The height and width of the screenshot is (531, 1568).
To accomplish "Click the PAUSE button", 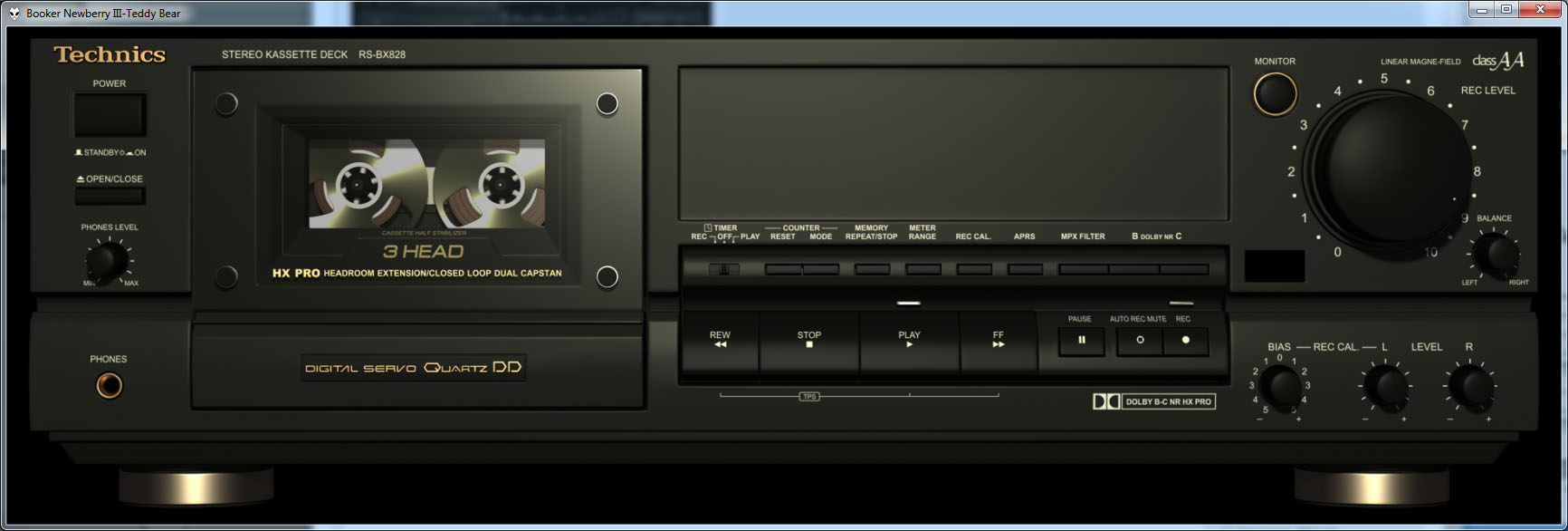I will [1081, 341].
